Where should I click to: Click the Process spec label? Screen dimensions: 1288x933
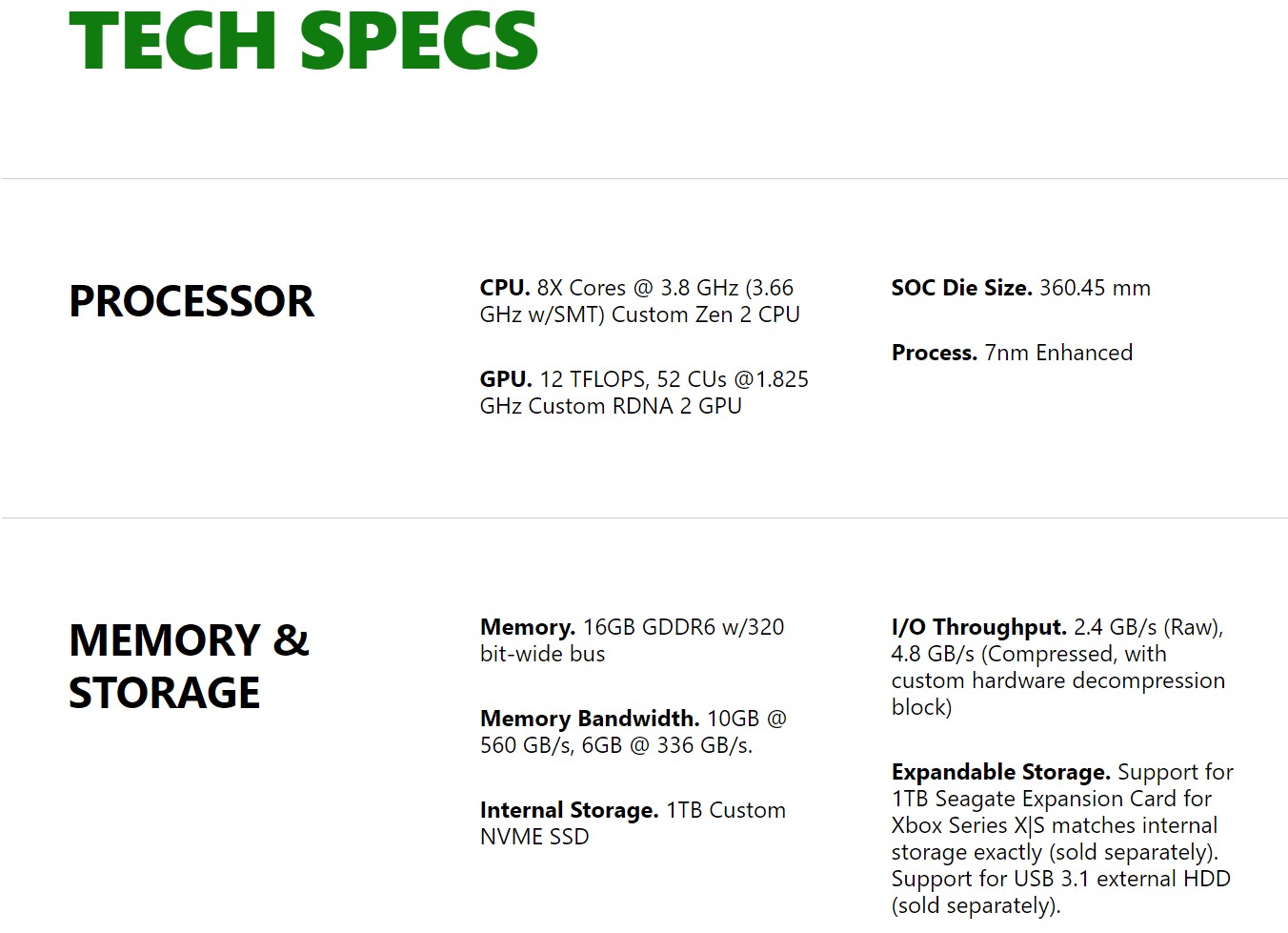[x=935, y=353]
